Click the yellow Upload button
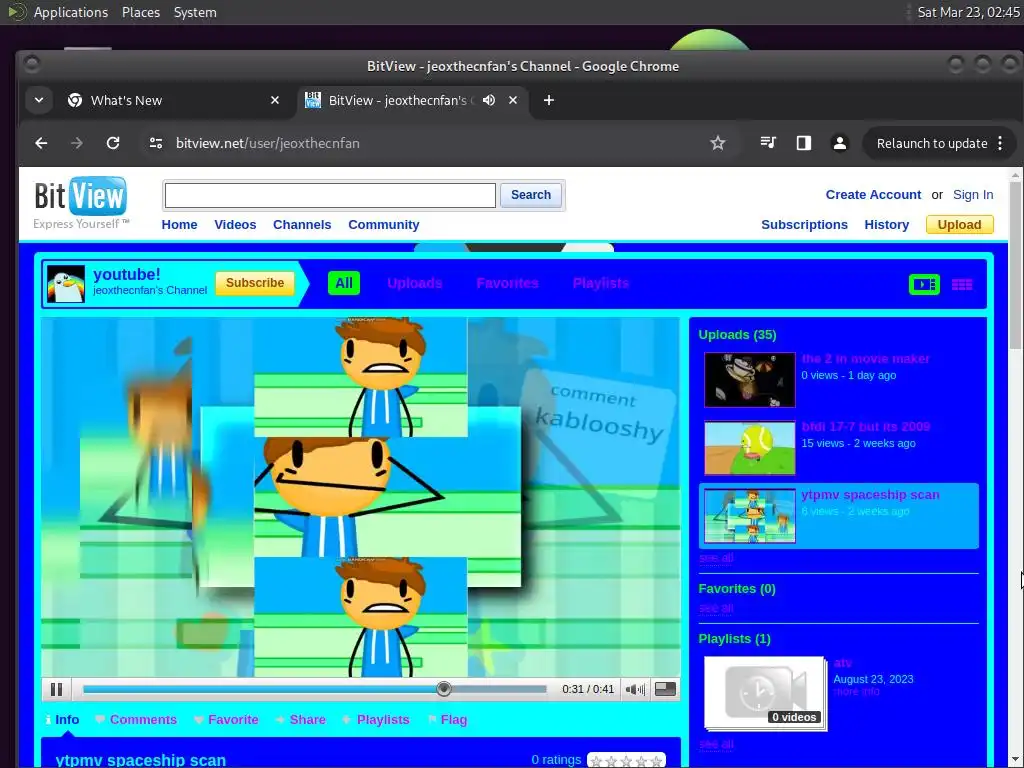Viewport: 1024px width, 768px height. point(959,225)
